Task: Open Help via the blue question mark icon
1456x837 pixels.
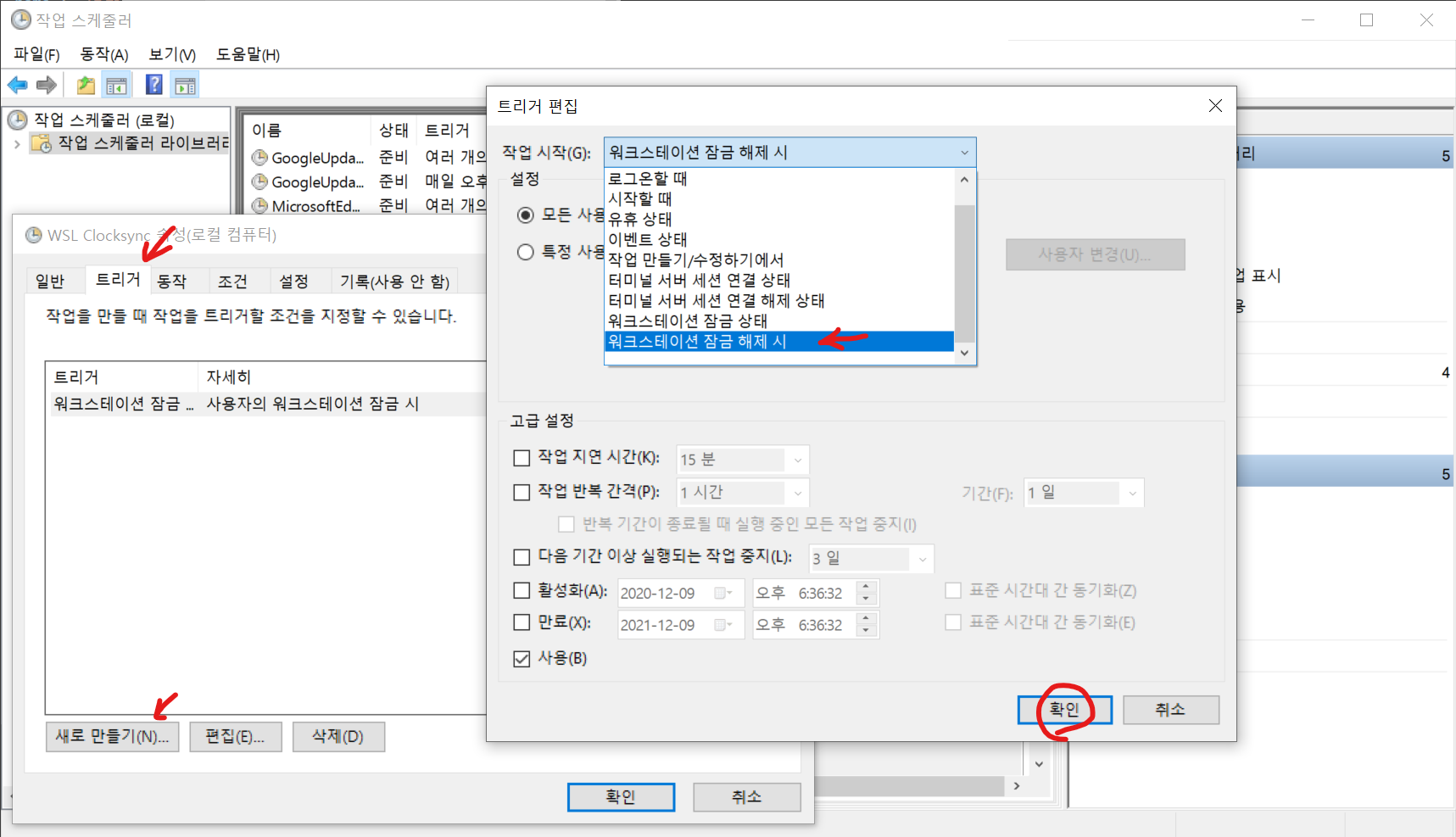Action: coord(153,85)
